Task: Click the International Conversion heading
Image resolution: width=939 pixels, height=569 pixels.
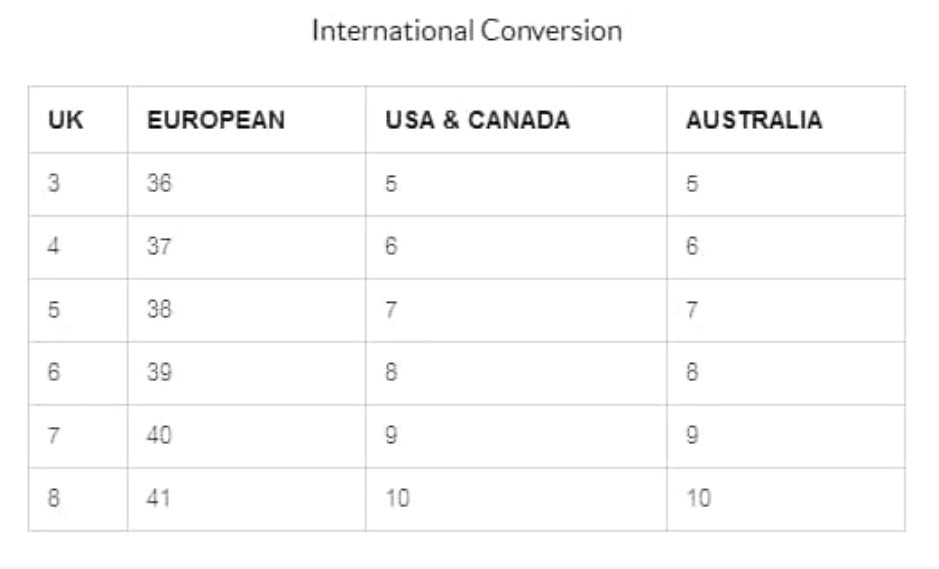Action: (467, 31)
